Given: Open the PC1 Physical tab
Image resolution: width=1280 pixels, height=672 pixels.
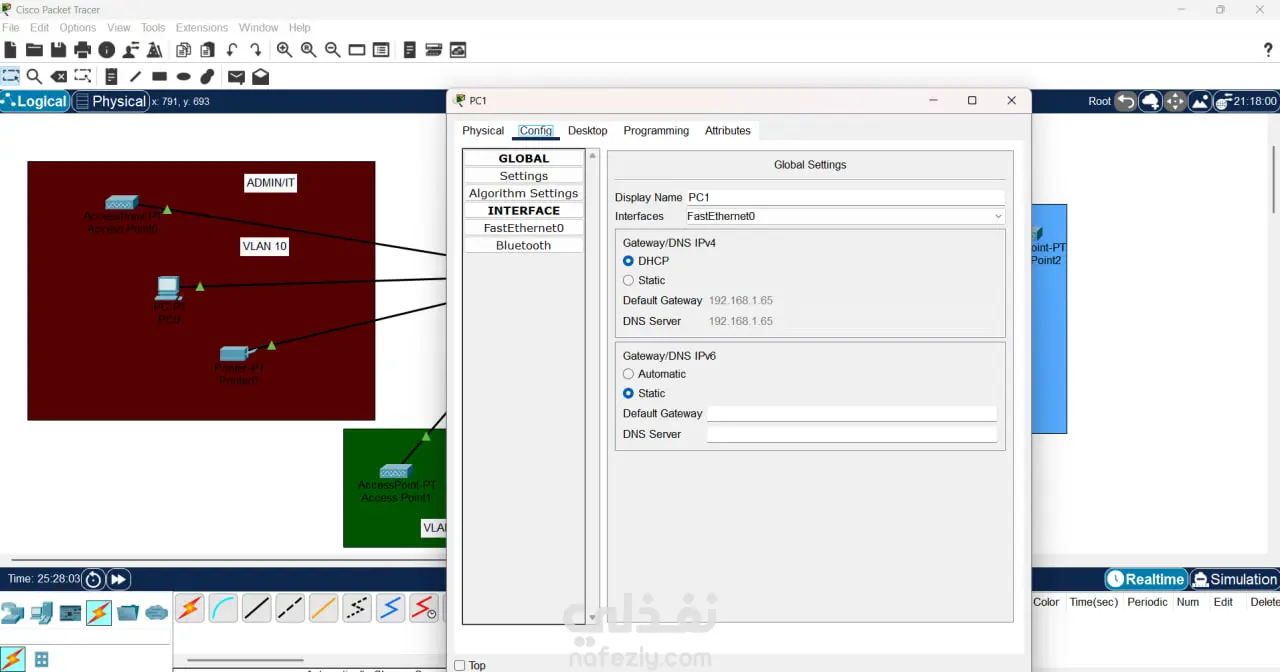Looking at the screenshot, I should tap(483, 131).
